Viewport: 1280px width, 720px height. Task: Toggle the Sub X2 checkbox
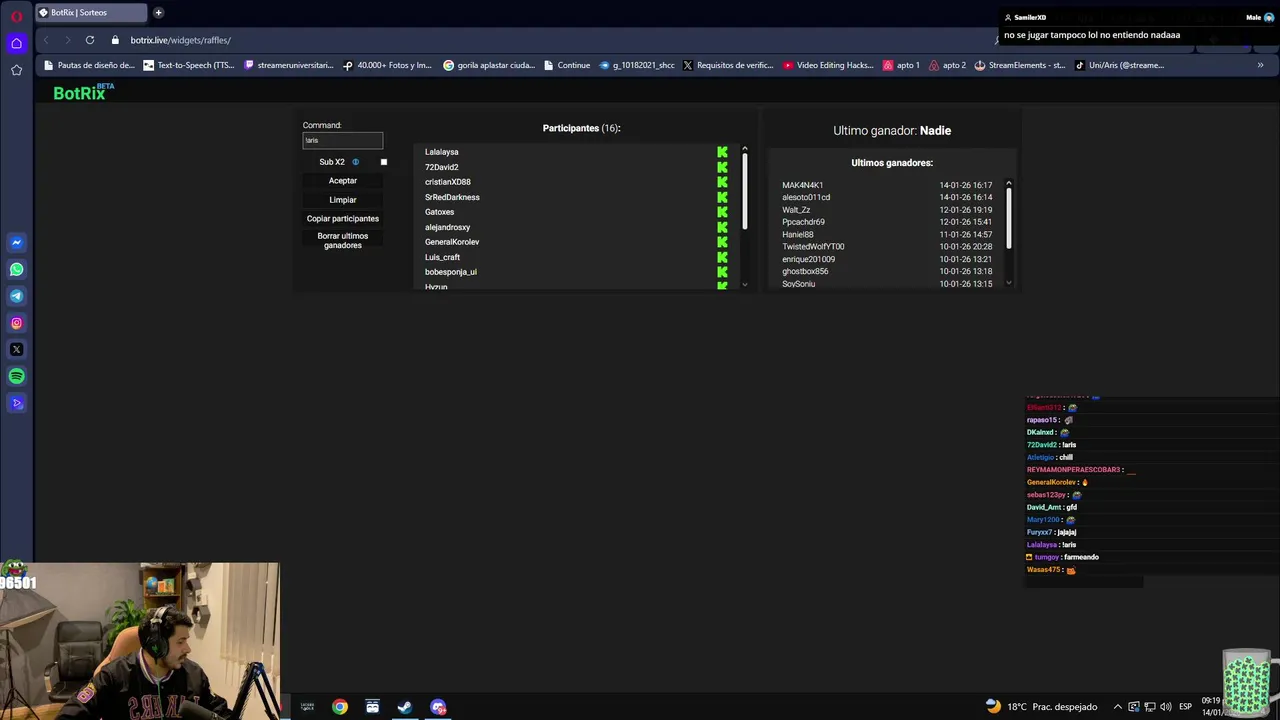(383, 162)
